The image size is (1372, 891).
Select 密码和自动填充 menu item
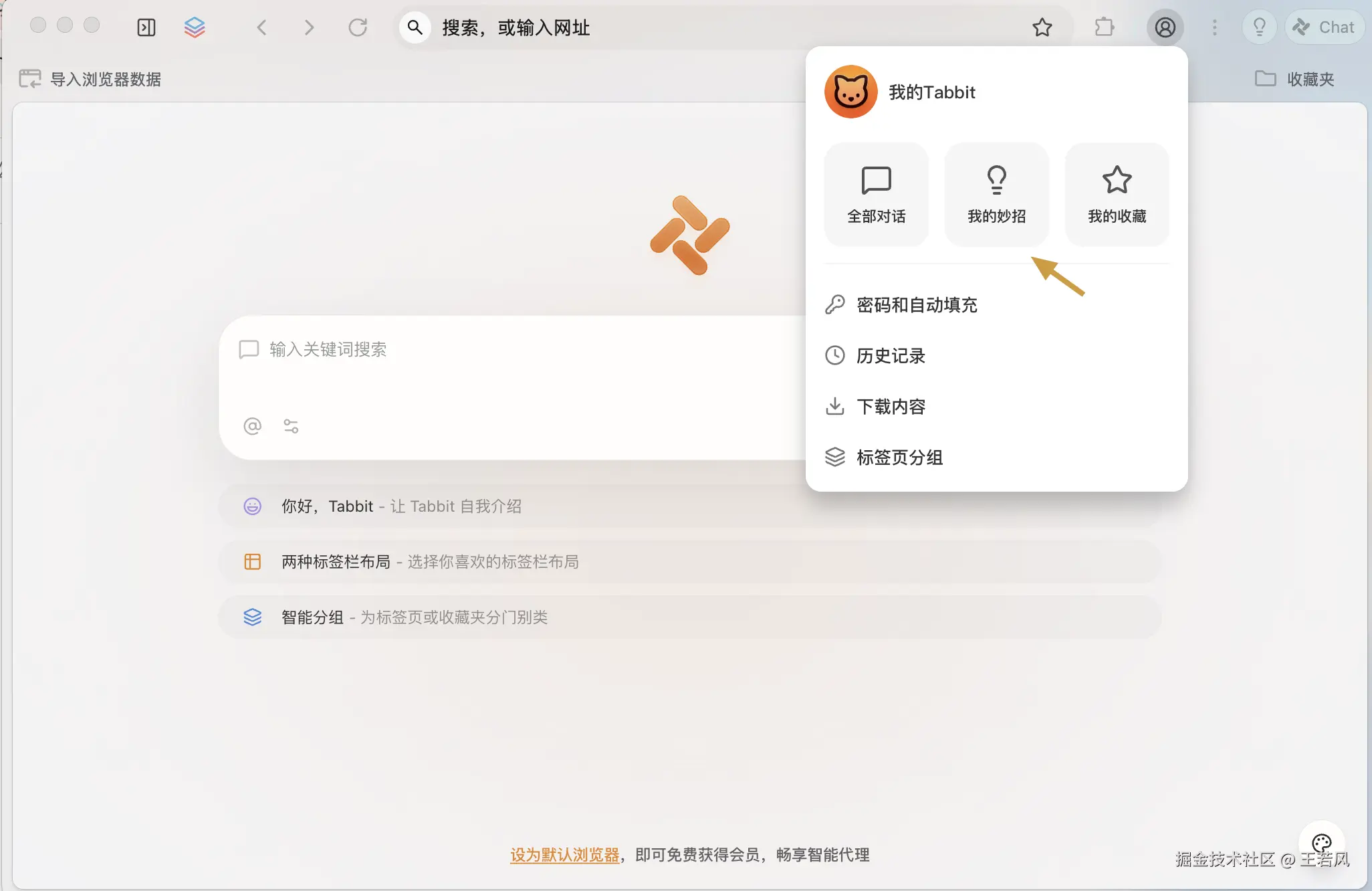(916, 305)
